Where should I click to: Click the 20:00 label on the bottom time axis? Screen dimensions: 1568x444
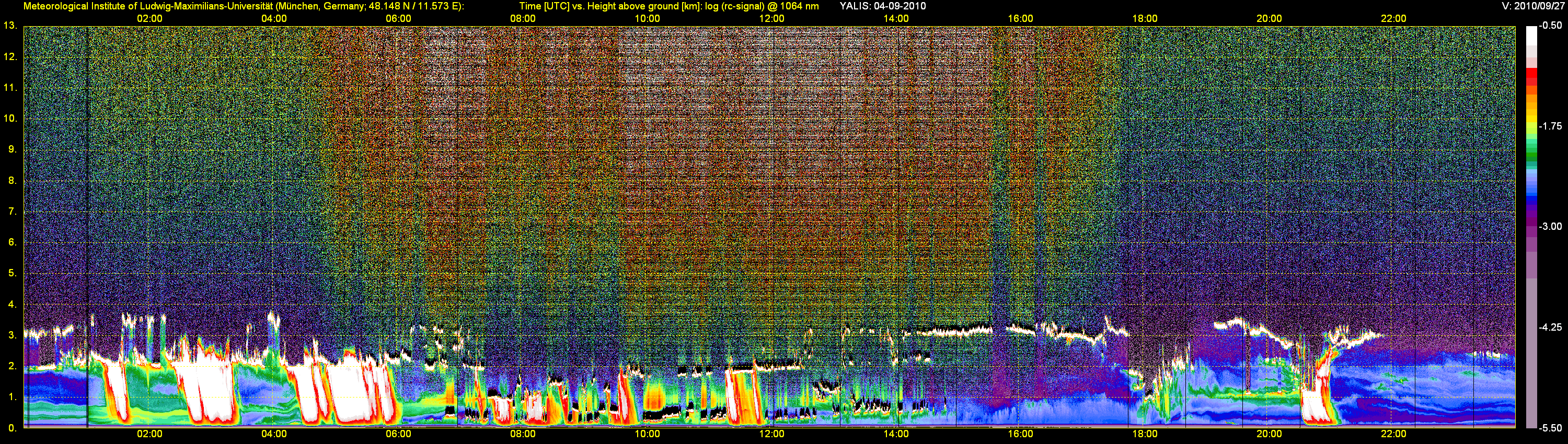(x=1269, y=434)
